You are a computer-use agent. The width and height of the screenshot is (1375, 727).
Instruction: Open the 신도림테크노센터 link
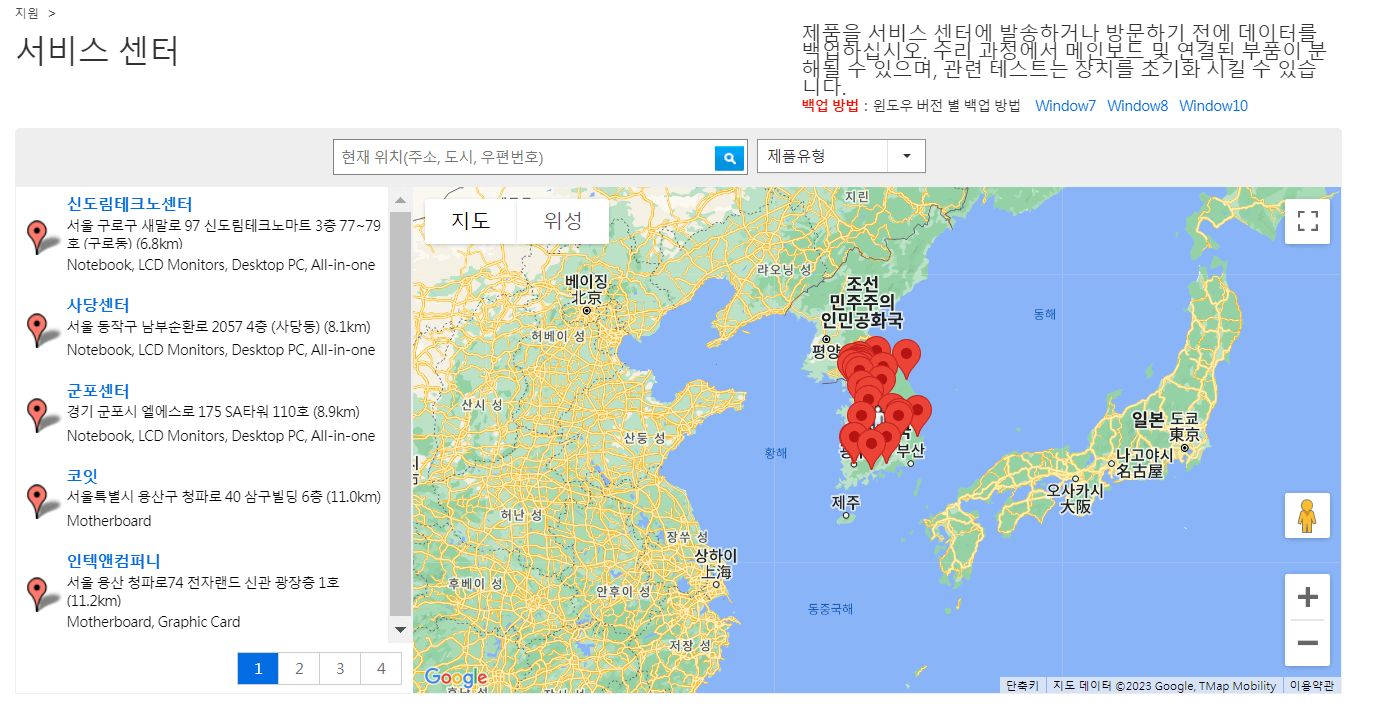(130, 204)
